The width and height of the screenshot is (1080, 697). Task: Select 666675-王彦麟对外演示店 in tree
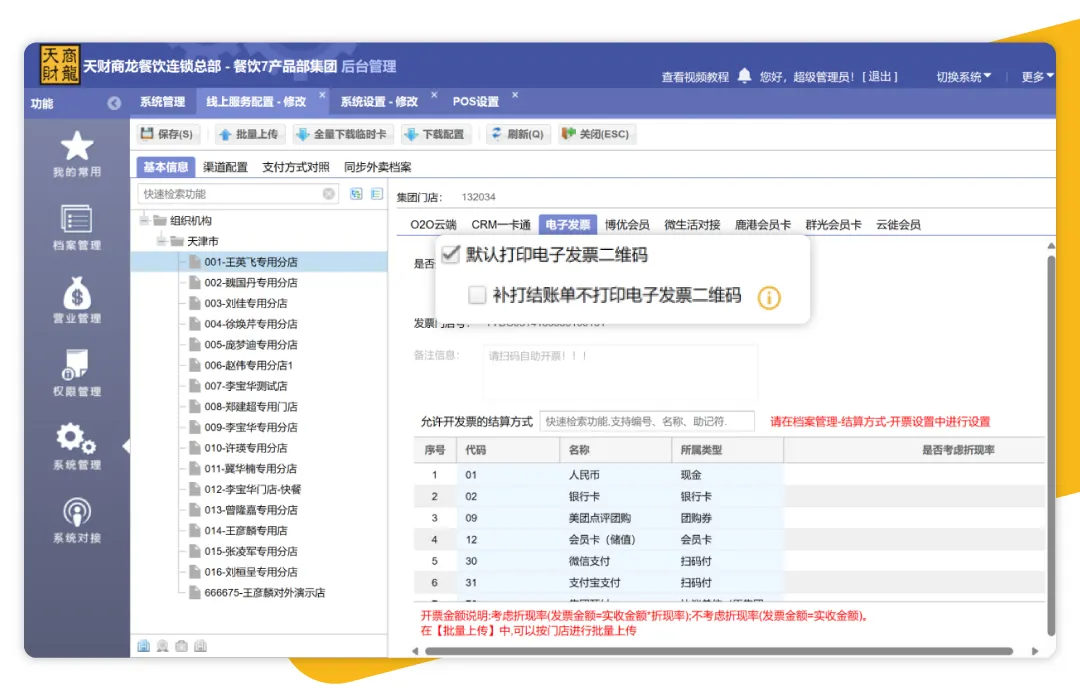[x=264, y=592]
